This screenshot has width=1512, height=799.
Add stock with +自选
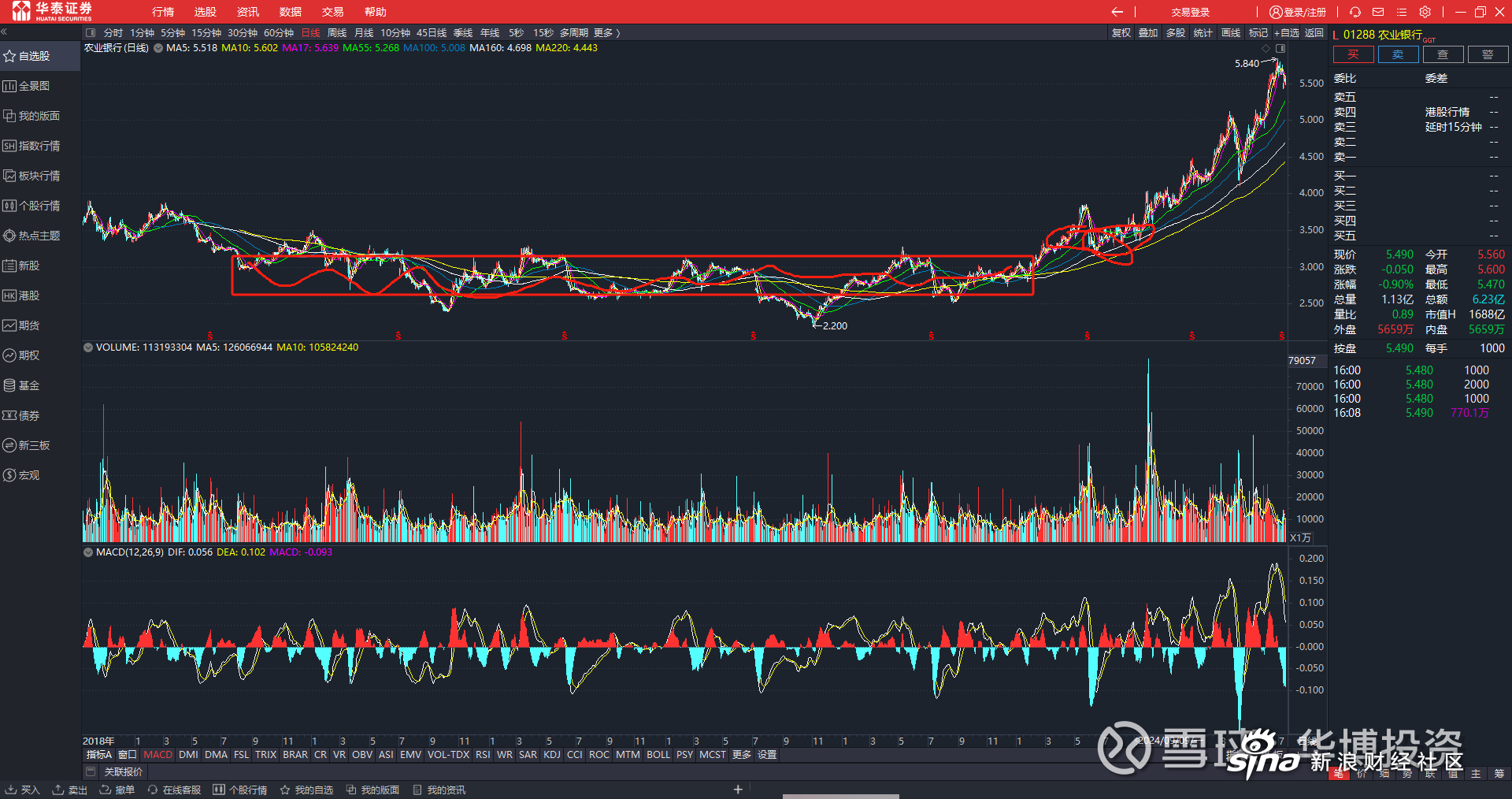coord(1287,33)
